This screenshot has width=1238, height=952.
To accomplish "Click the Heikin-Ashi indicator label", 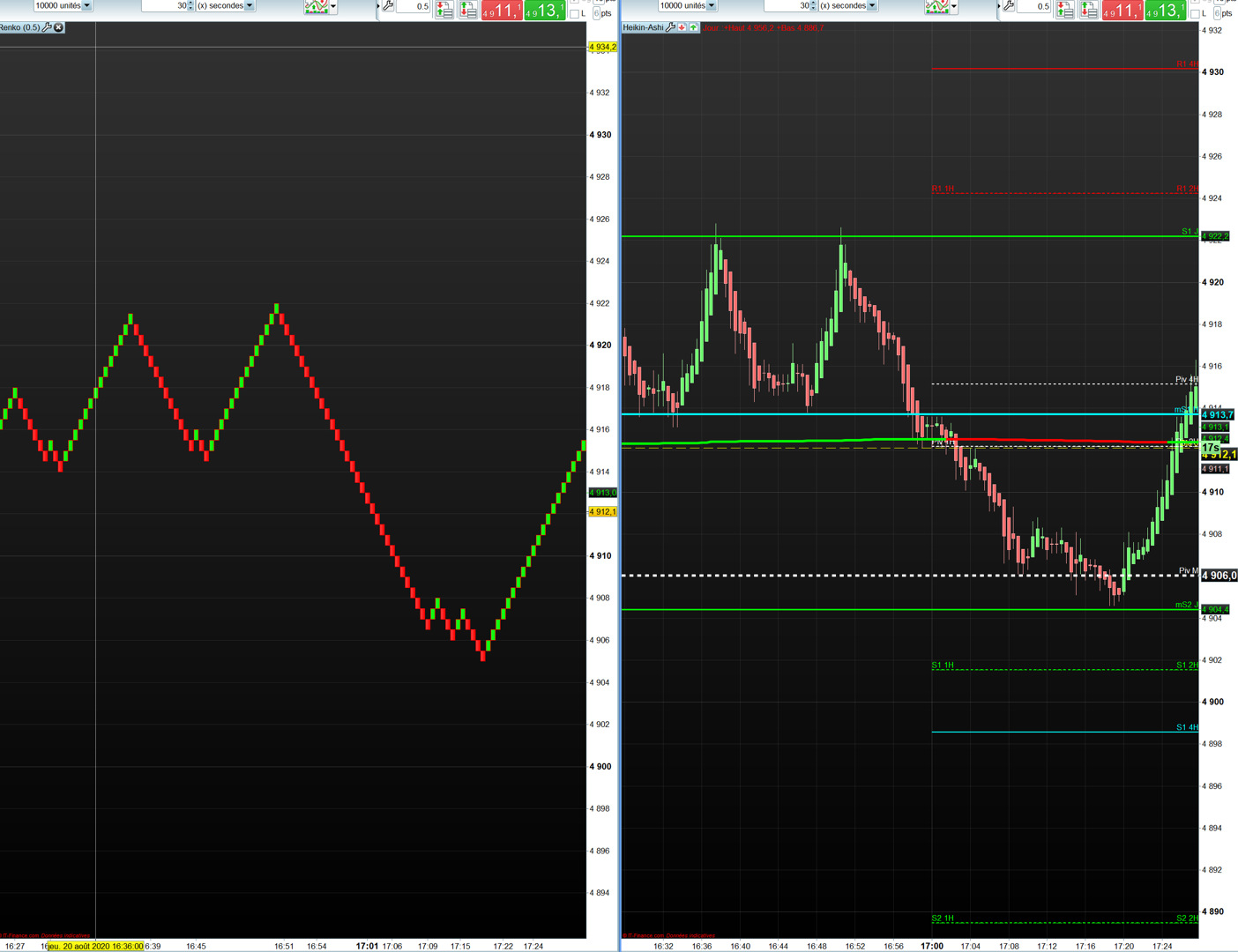I will (x=643, y=27).
